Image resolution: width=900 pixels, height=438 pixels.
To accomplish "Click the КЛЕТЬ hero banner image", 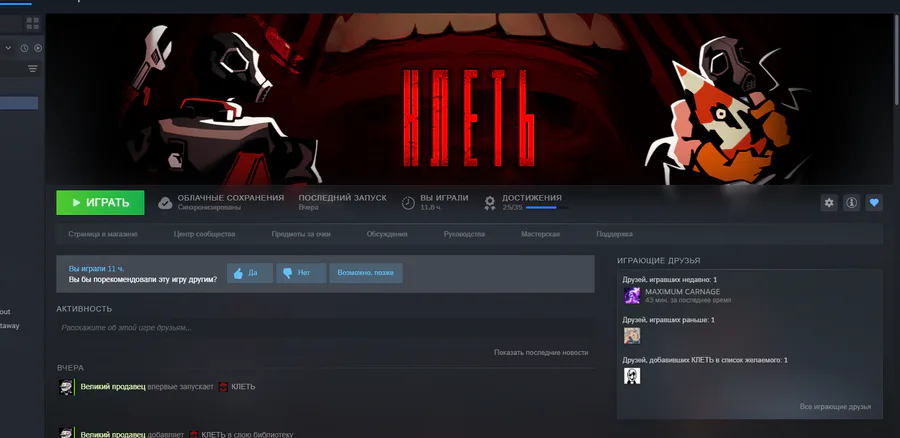I will (x=469, y=99).
